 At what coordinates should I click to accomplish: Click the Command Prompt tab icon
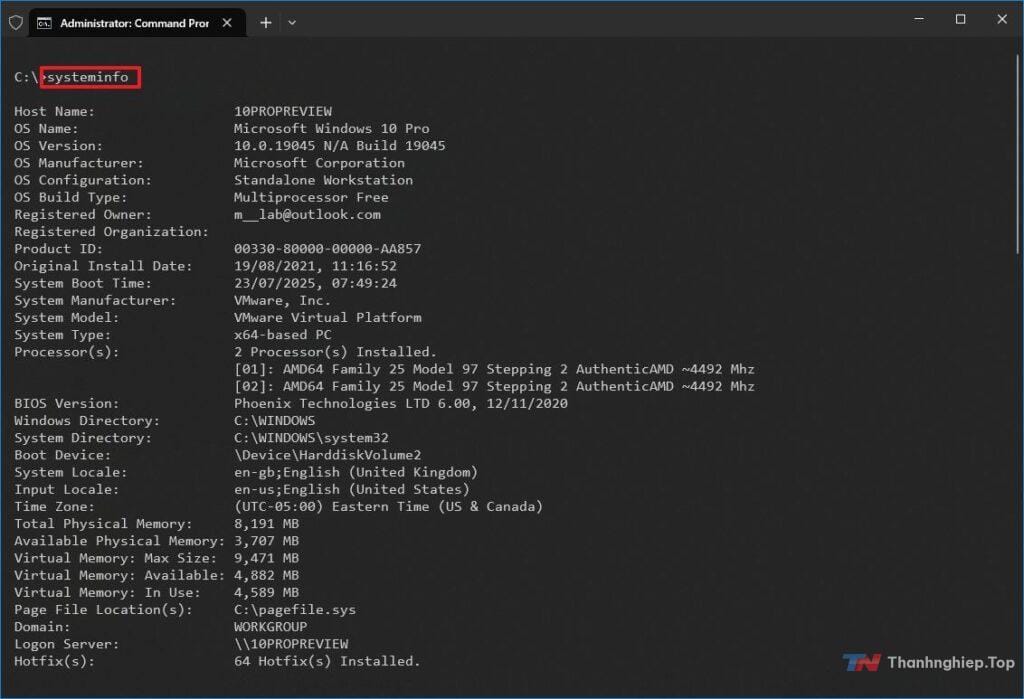pyautogui.click(x=44, y=23)
